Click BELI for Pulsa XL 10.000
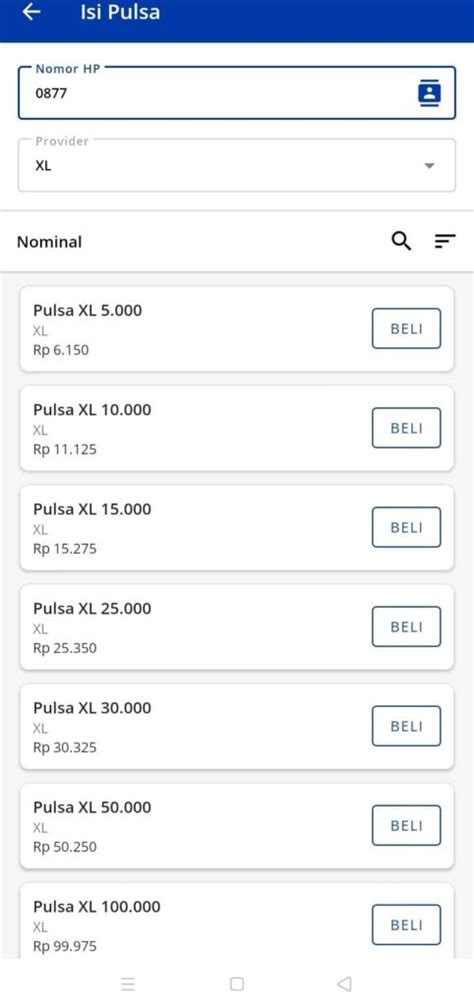This screenshot has height=1007, width=474. tap(407, 428)
